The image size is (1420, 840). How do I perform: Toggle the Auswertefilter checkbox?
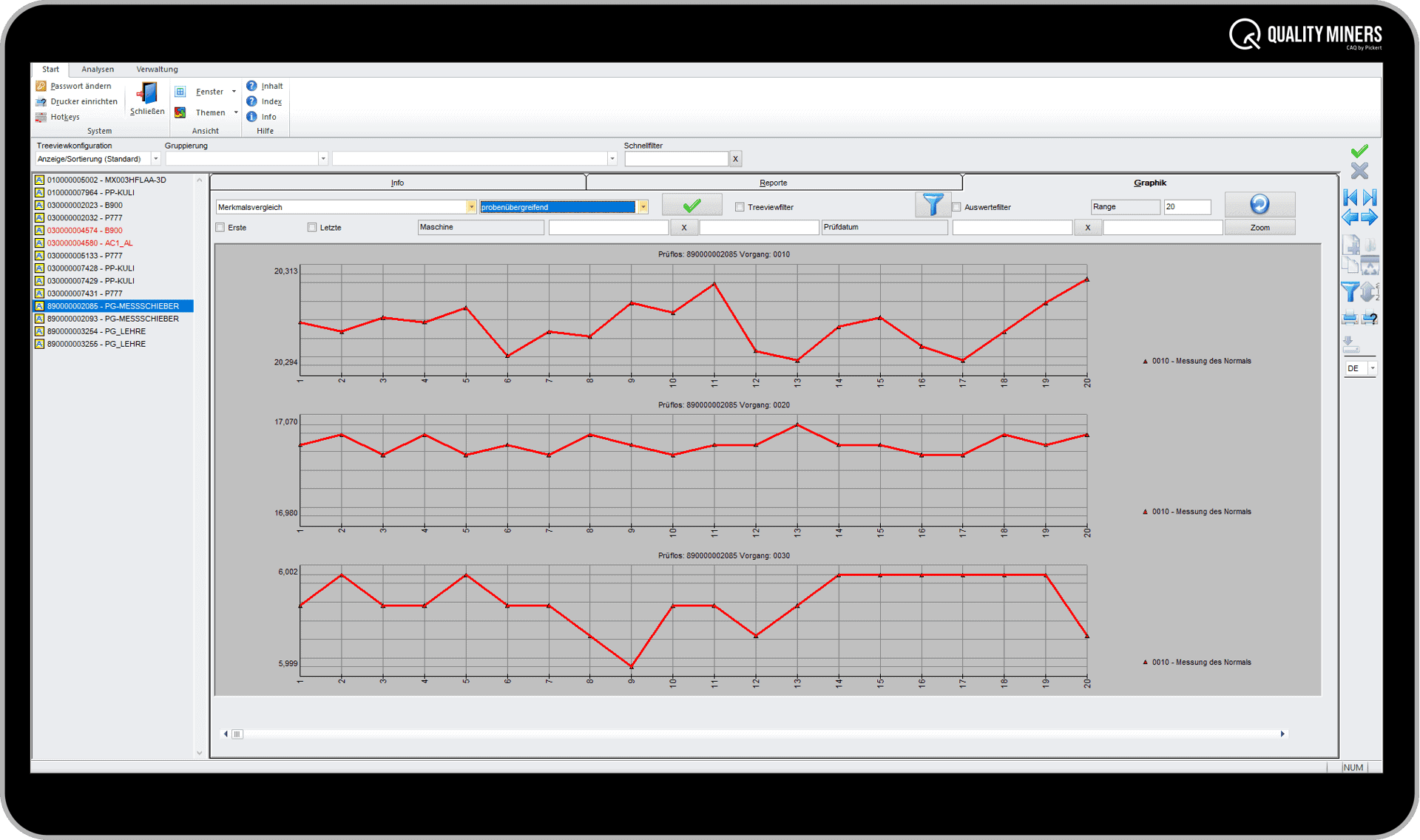point(956,207)
